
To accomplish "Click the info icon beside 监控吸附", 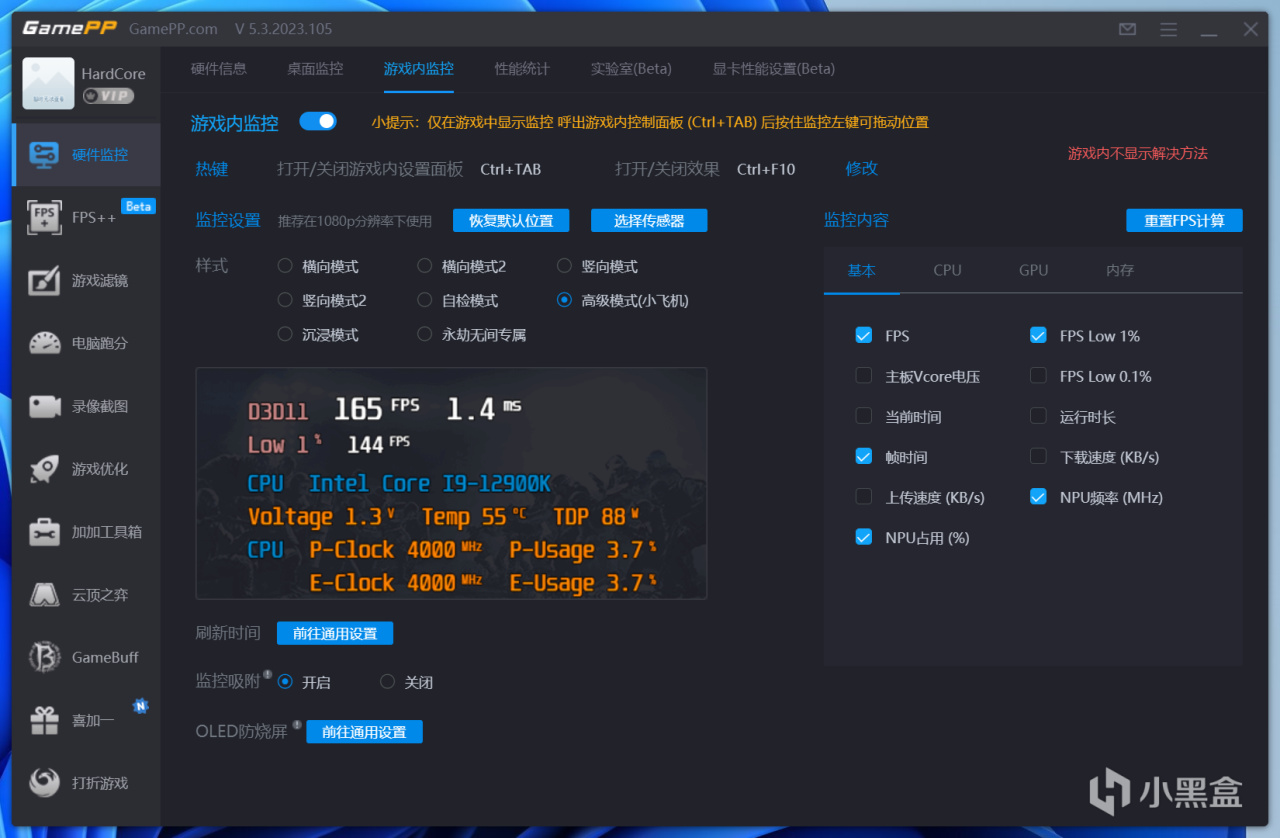I will (268, 675).
